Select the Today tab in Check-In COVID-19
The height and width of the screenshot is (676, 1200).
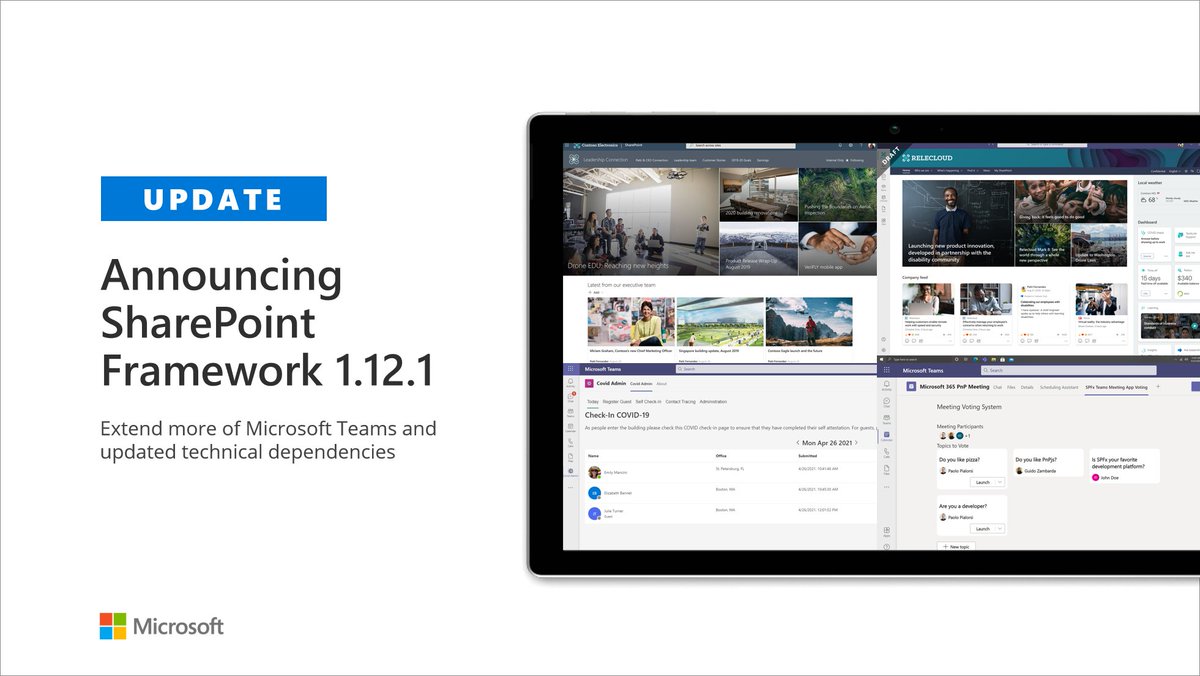592,401
